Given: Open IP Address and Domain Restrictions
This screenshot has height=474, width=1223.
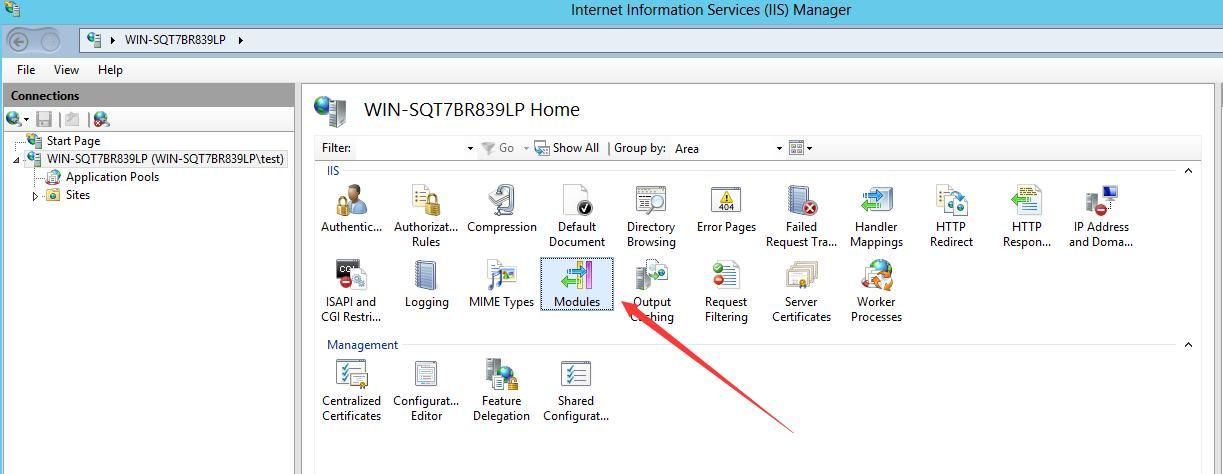Looking at the screenshot, I should pyautogui.click(x=1100, y=216).
